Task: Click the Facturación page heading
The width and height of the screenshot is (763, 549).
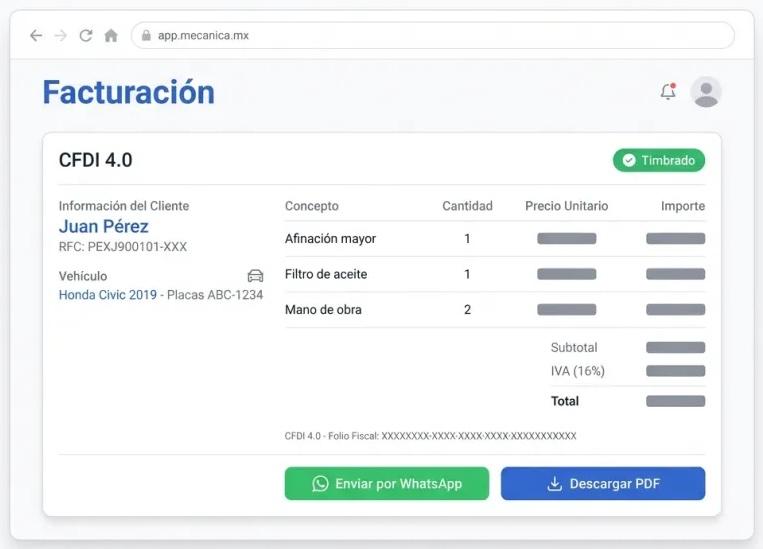Action: click(x=128, y=92)
